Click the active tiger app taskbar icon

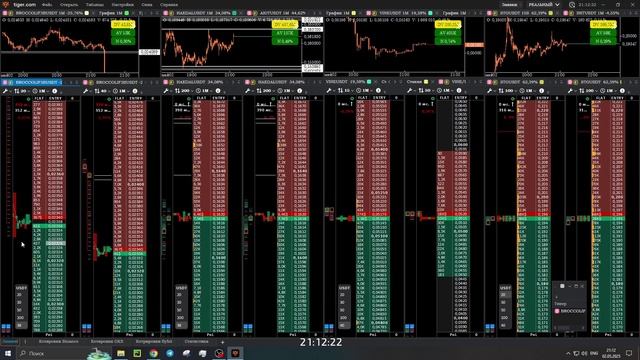tap(236, 353)
